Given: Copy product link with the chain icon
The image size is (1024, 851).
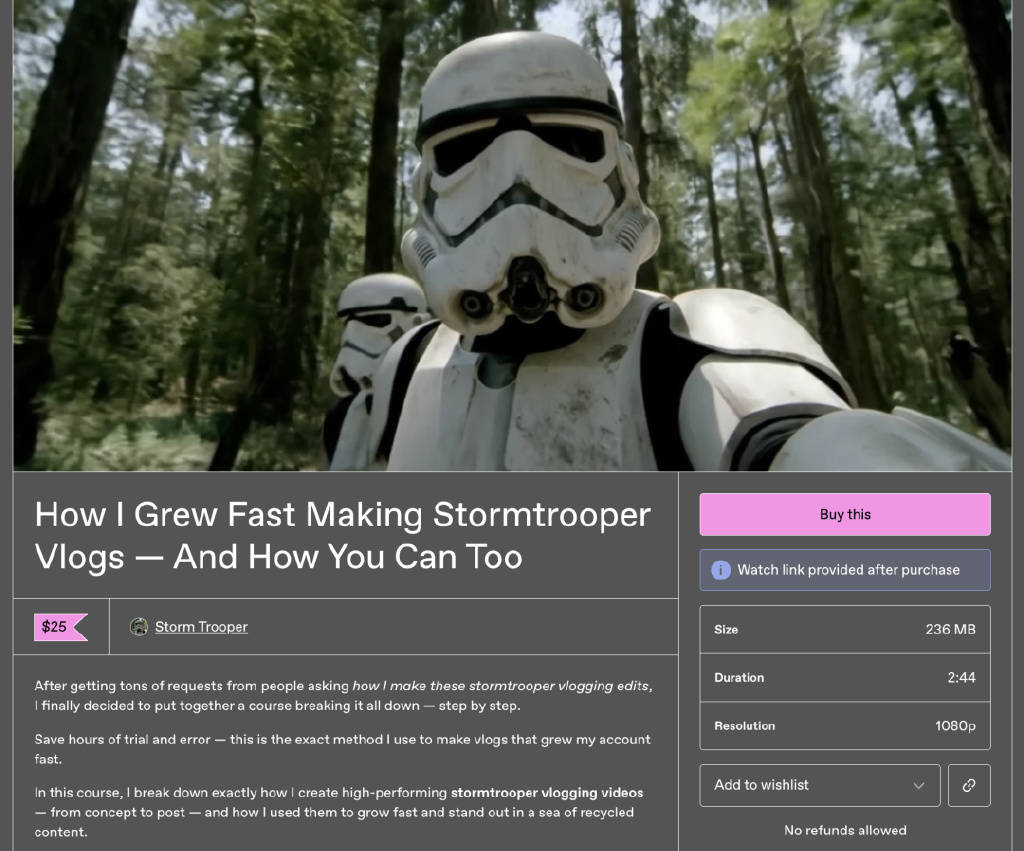Looking at the screenshot, I should tap(968, 785).
